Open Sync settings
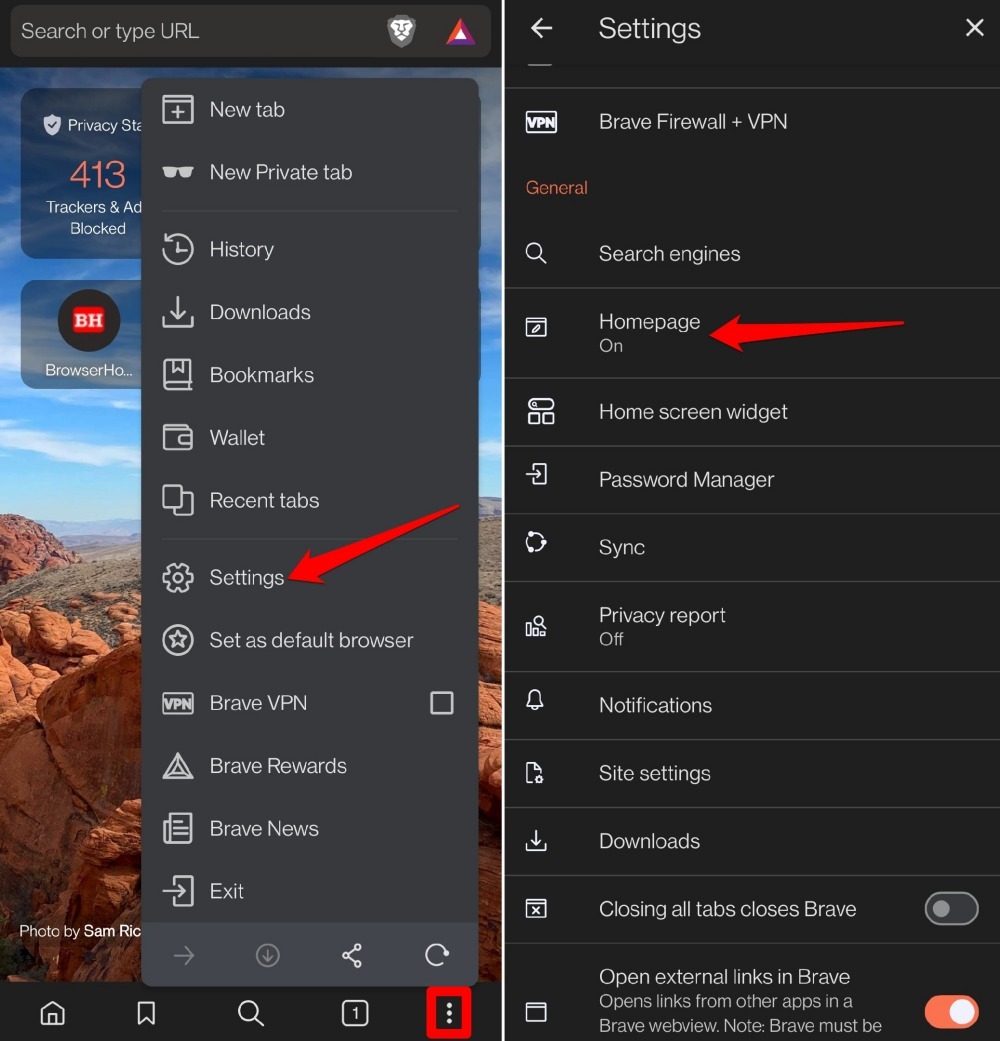1000x1041 pixels. click(x=752, y=547)
